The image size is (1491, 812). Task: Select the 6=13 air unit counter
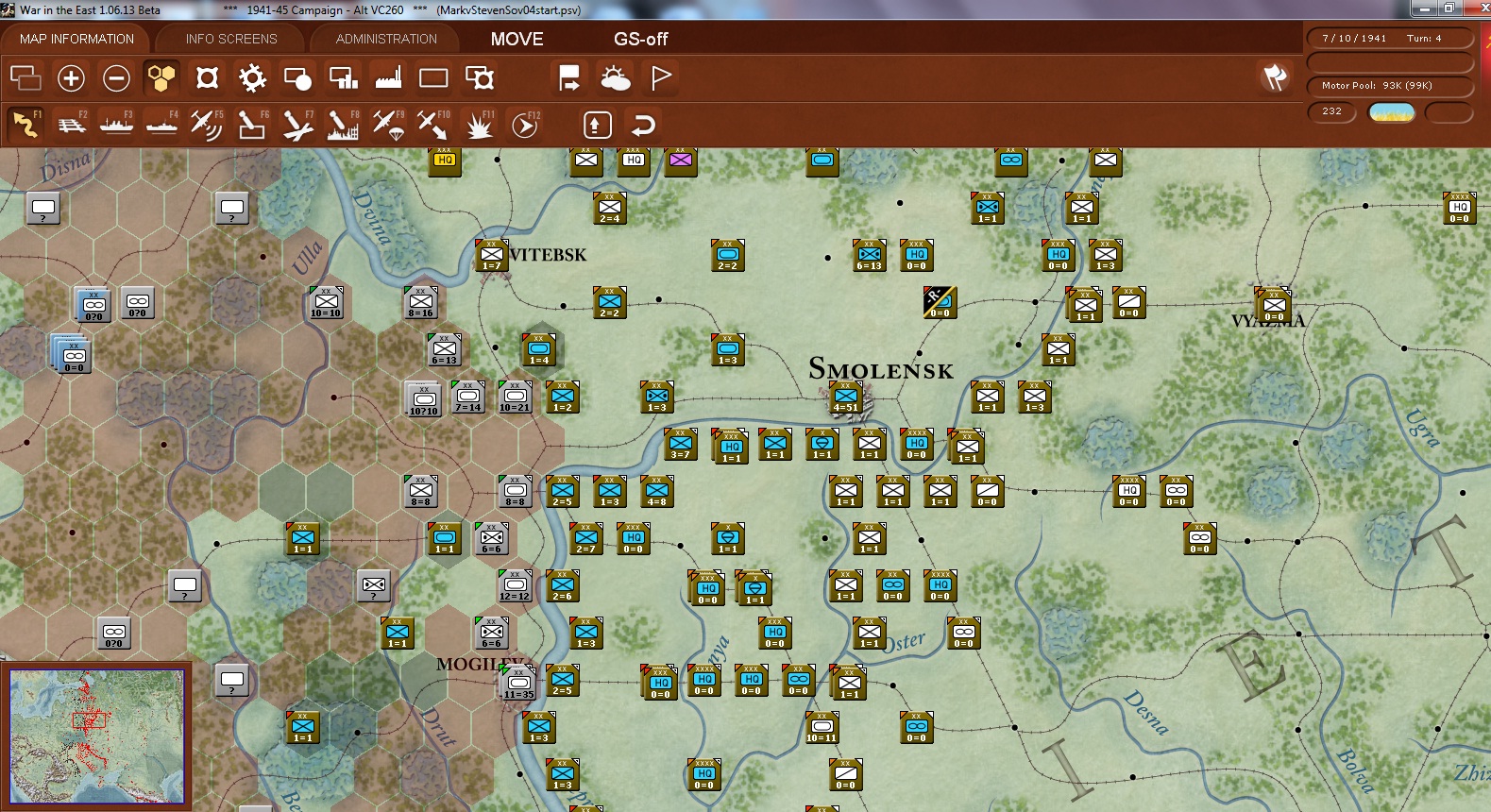click(x=869, y=256)
